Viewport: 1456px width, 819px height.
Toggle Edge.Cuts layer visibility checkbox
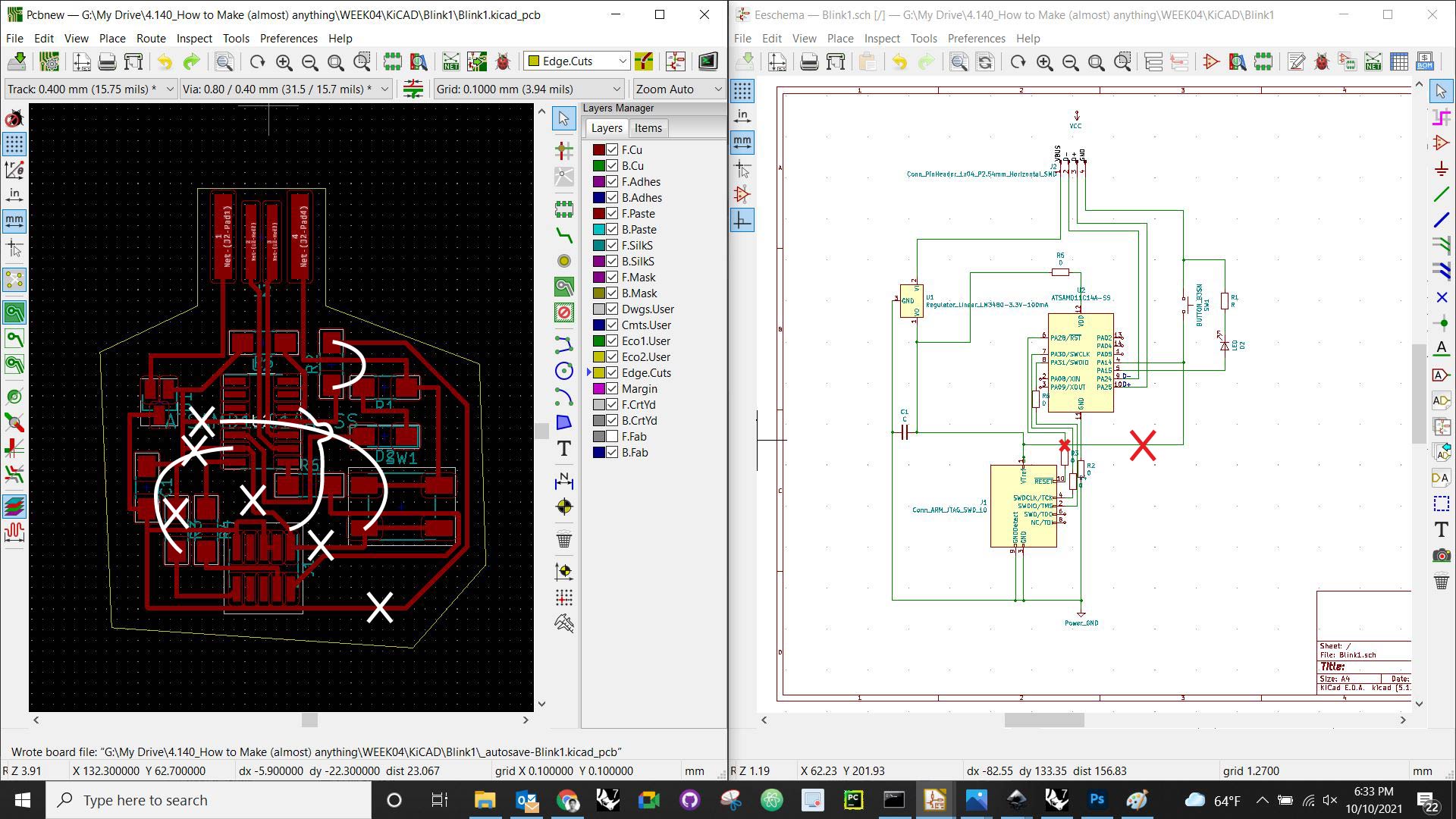pyautogui.click(x=612, y=372)
